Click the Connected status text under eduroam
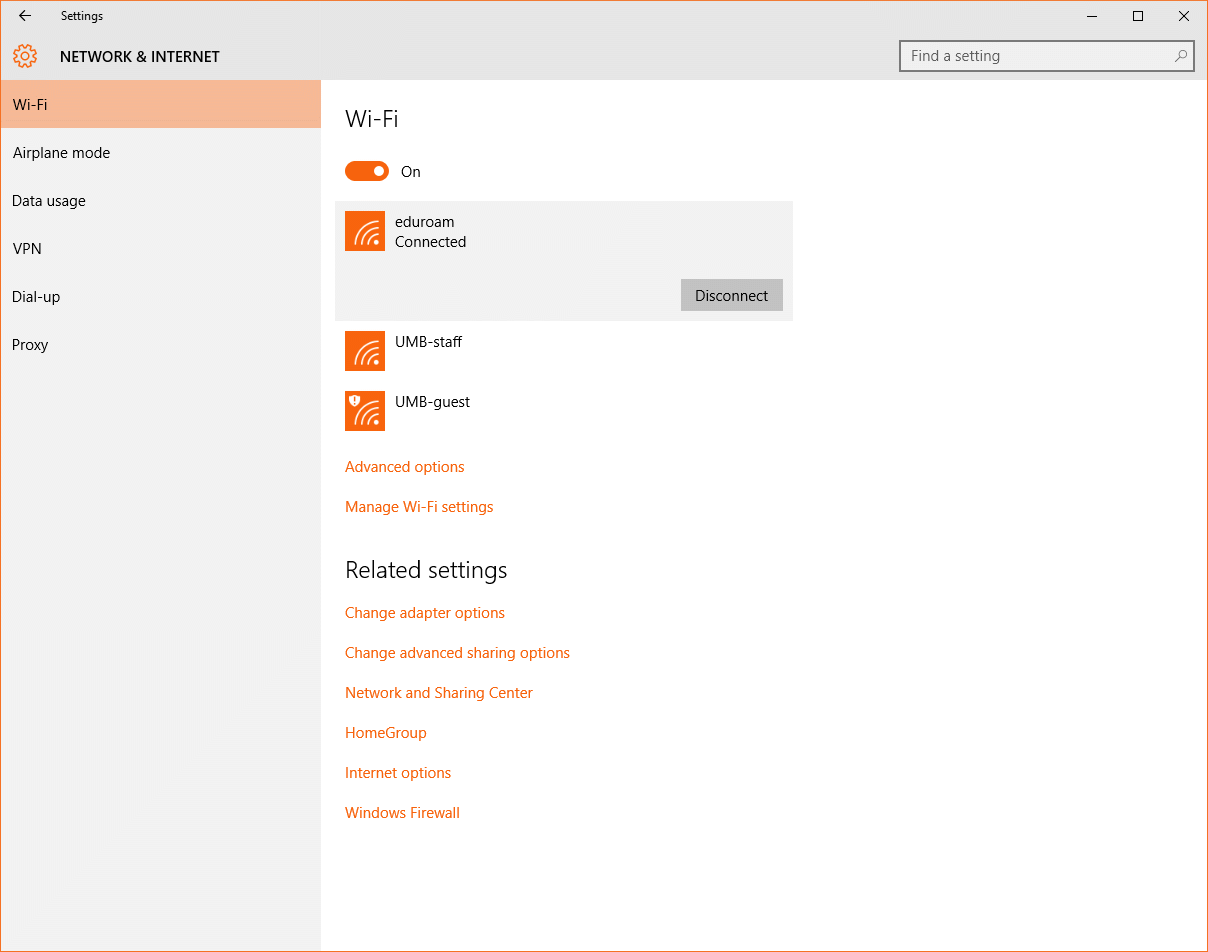The height and width of the screenshot is (952, 1208). pos(430,242)
